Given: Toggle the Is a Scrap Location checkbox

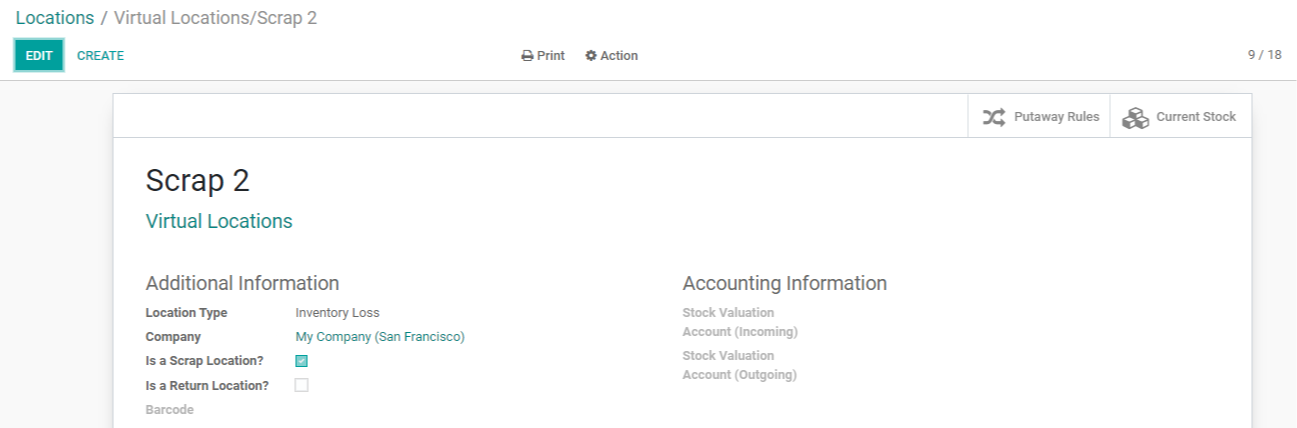Looking at the screenshot, I should (301, 361).
